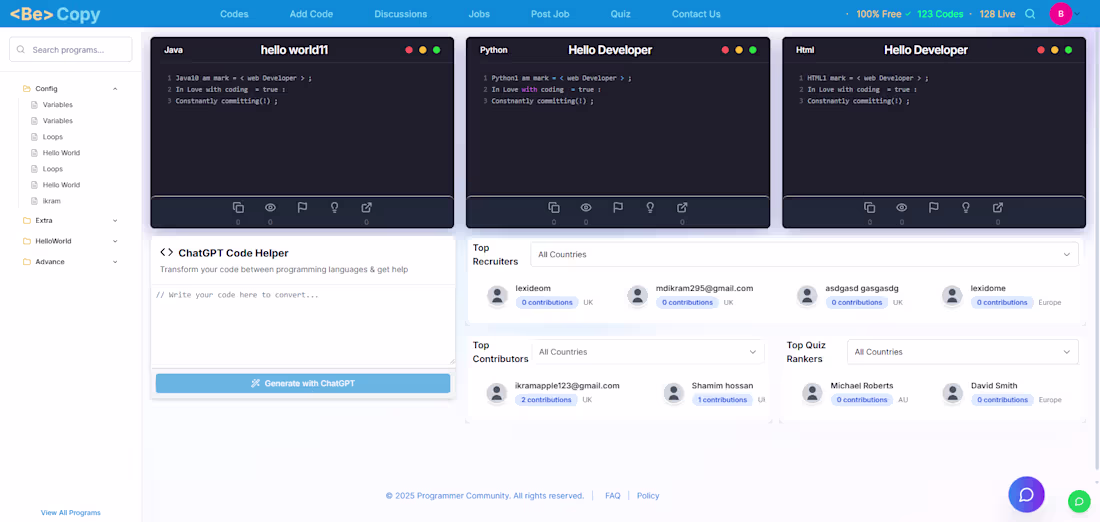Open Html snippet via external link icon

[x=998, y=208]
